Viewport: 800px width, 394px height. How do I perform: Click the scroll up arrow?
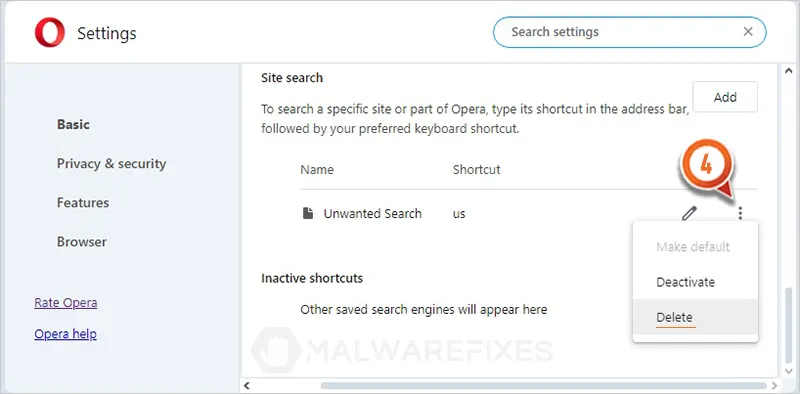point(787,72)
